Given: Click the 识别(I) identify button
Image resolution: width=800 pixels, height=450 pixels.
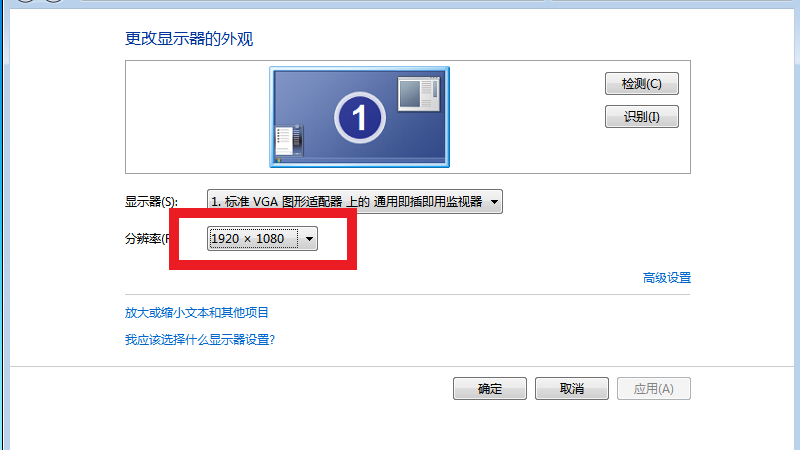Looking at the screenshot, I should (x=641, y=117).
